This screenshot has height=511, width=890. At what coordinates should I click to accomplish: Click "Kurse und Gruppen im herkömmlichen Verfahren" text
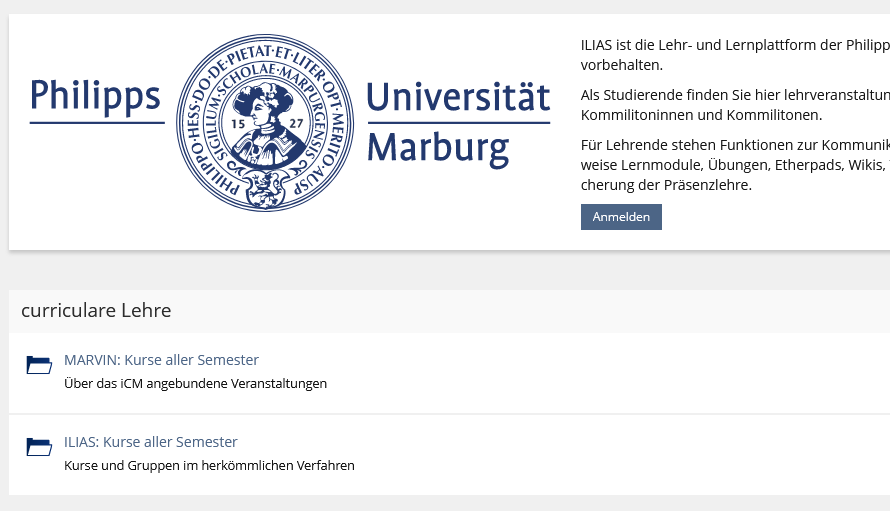tap(209, 465)
